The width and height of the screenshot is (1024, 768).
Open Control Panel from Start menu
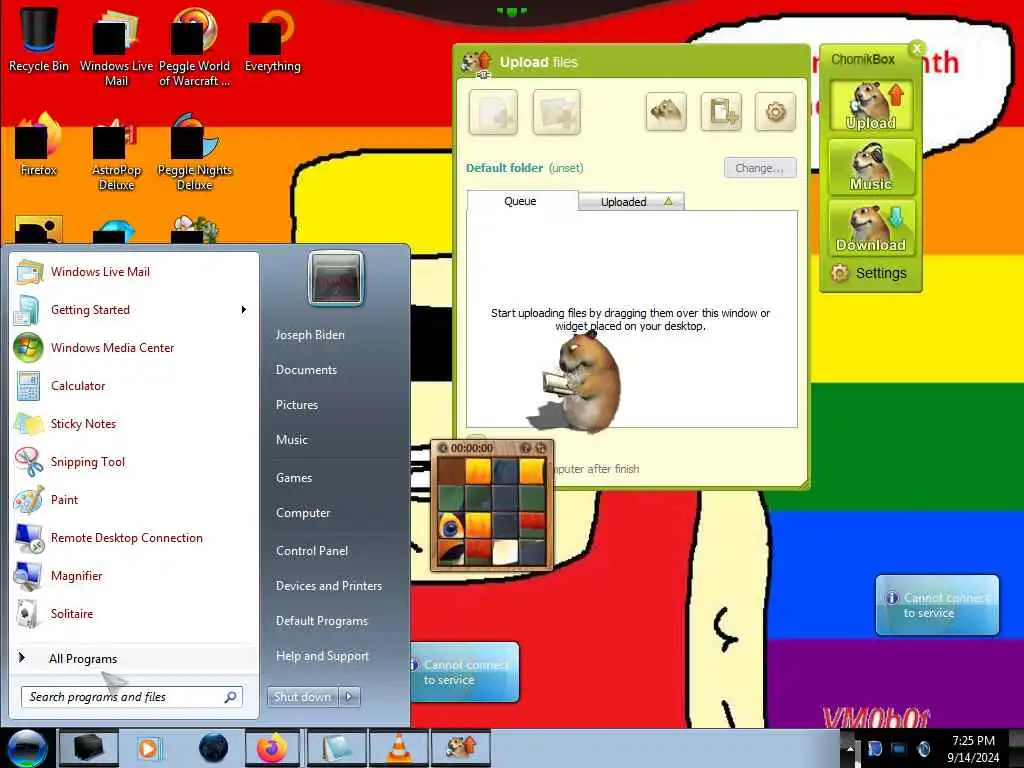tap(312, 551)
